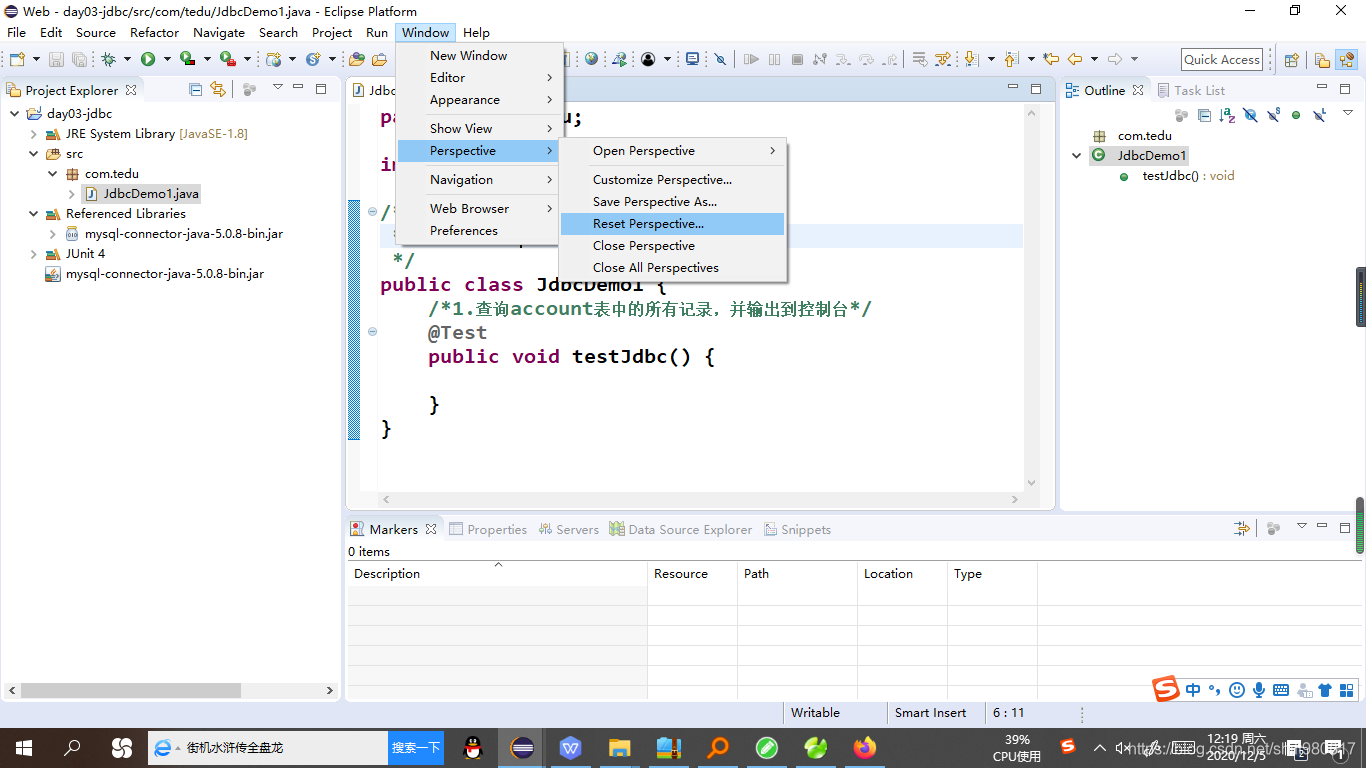1366x768 pixels.
Task: Open File Explorer from taskbar
Action: point(620,747)
